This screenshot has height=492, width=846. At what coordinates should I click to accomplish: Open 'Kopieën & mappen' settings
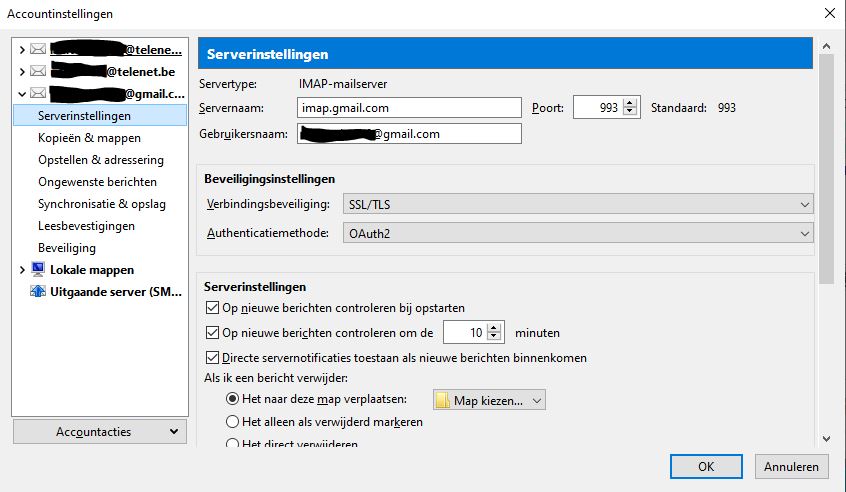(x=90, y=138)
